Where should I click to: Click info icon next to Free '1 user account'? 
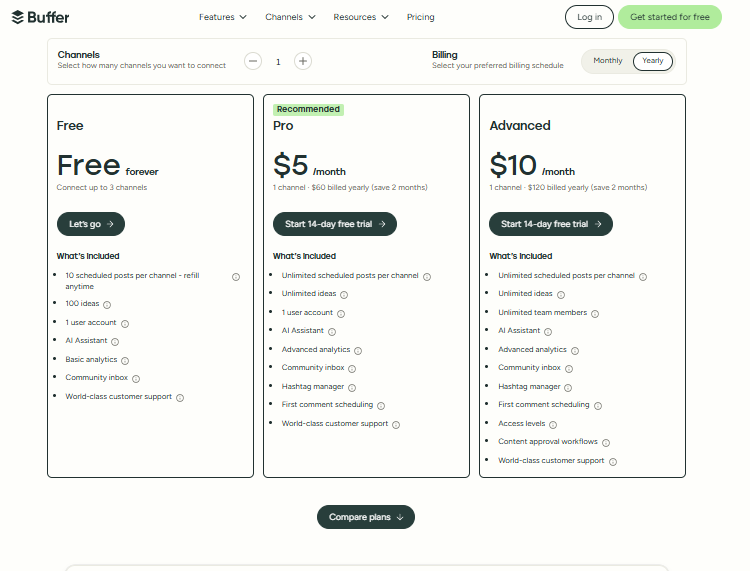point(125,324)
